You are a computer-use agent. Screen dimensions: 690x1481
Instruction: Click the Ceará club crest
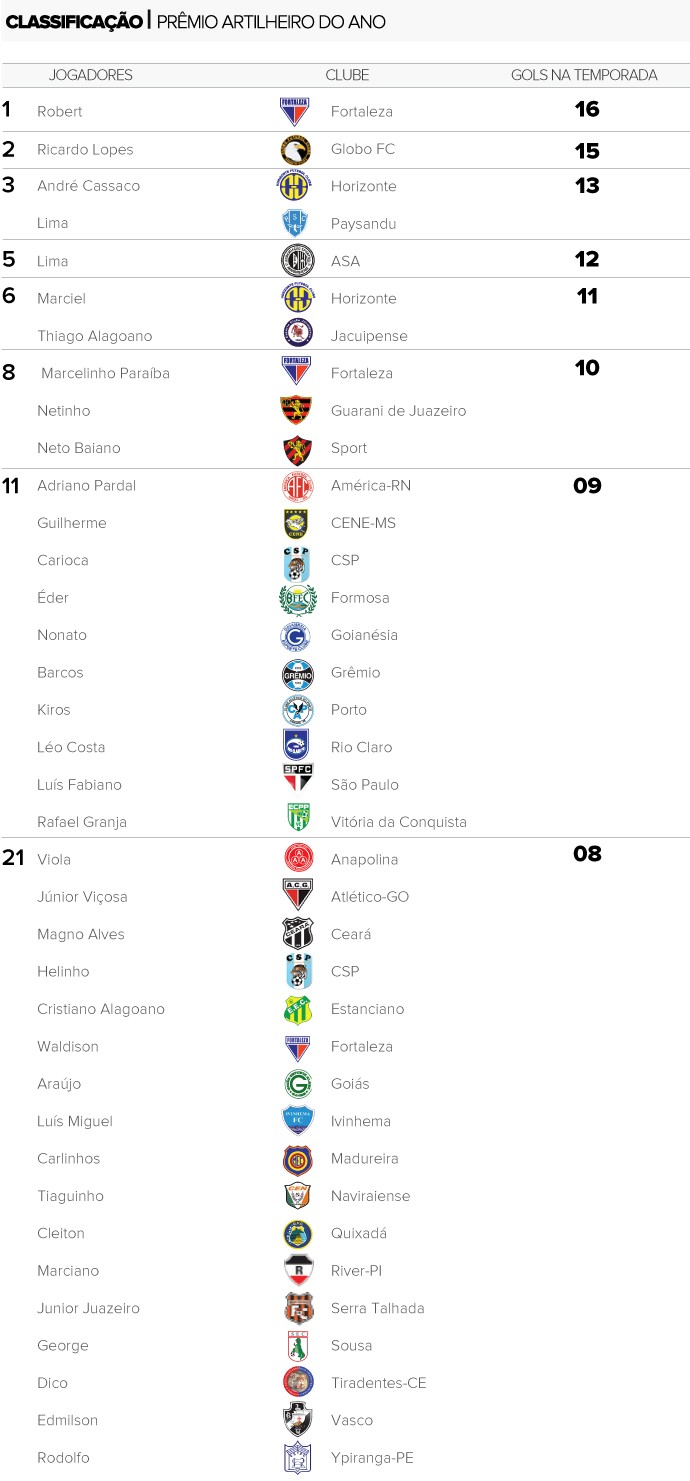[297, 934]
